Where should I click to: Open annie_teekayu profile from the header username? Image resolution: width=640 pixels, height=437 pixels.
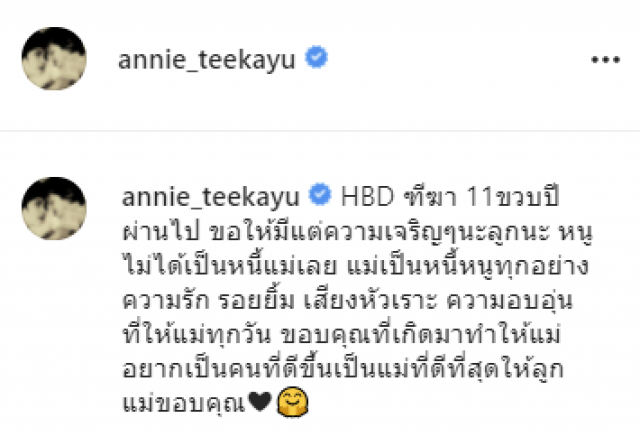(x=206, y=60)
